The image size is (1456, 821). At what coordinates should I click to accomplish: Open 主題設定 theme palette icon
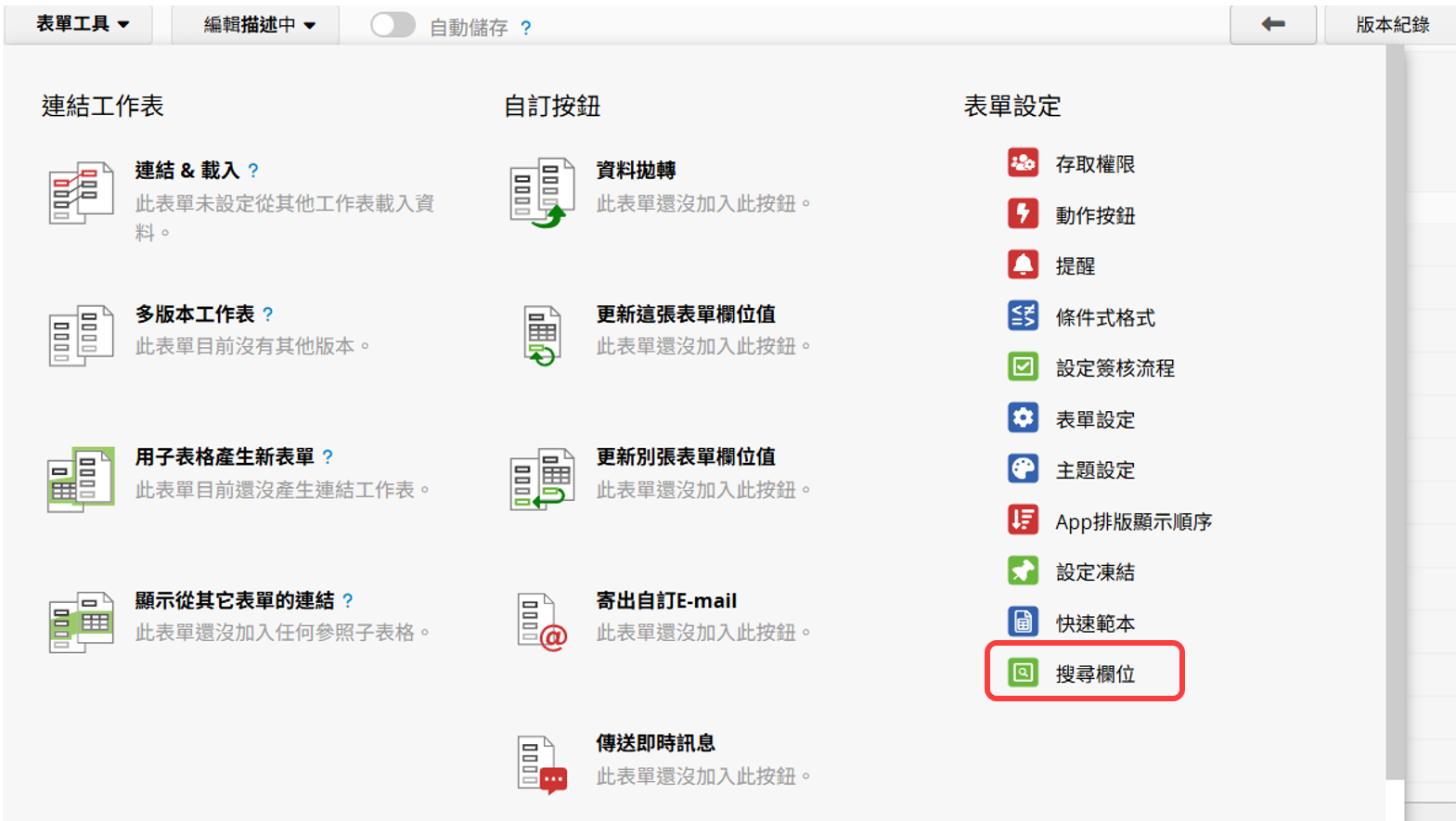point(1023,469)
